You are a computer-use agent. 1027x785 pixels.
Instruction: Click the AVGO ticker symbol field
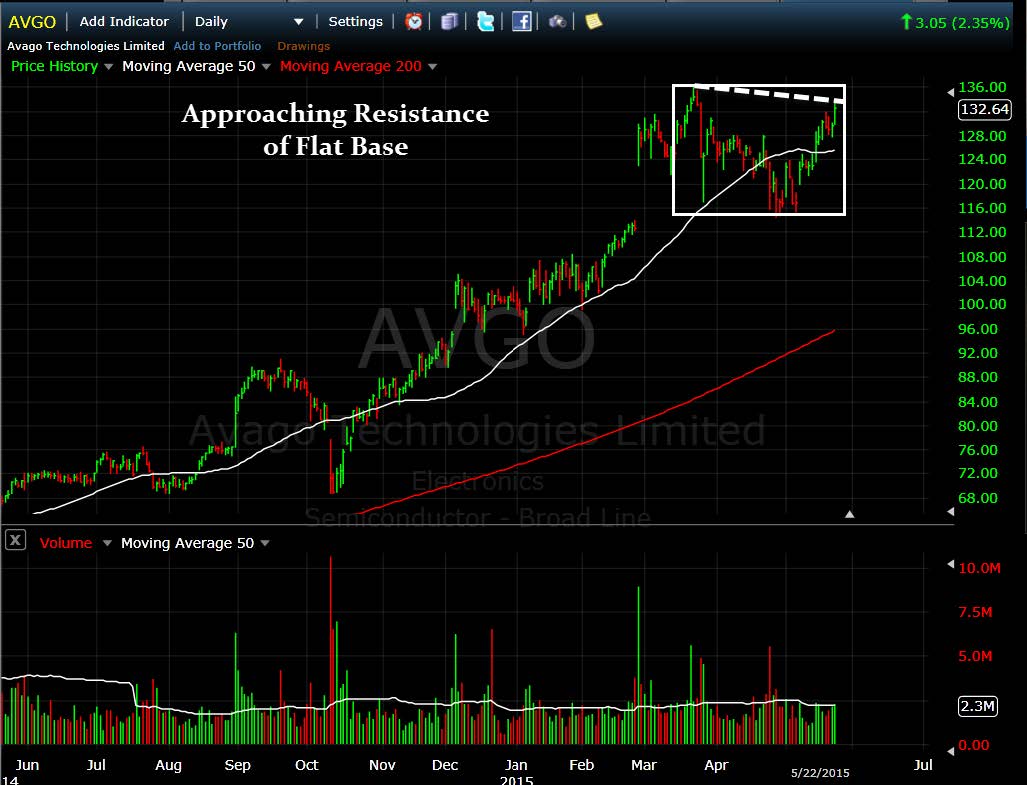tap(32, 22)
